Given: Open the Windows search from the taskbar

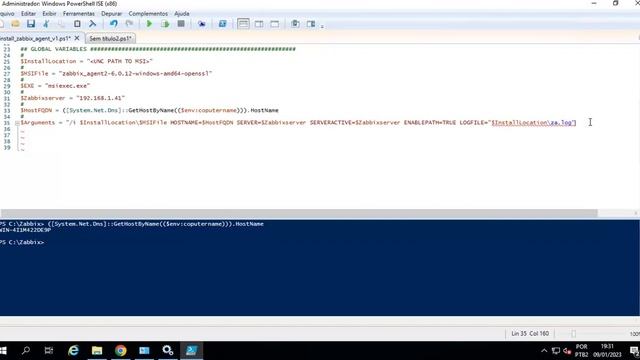Looking at the screenshot, I should click(26, 351).
